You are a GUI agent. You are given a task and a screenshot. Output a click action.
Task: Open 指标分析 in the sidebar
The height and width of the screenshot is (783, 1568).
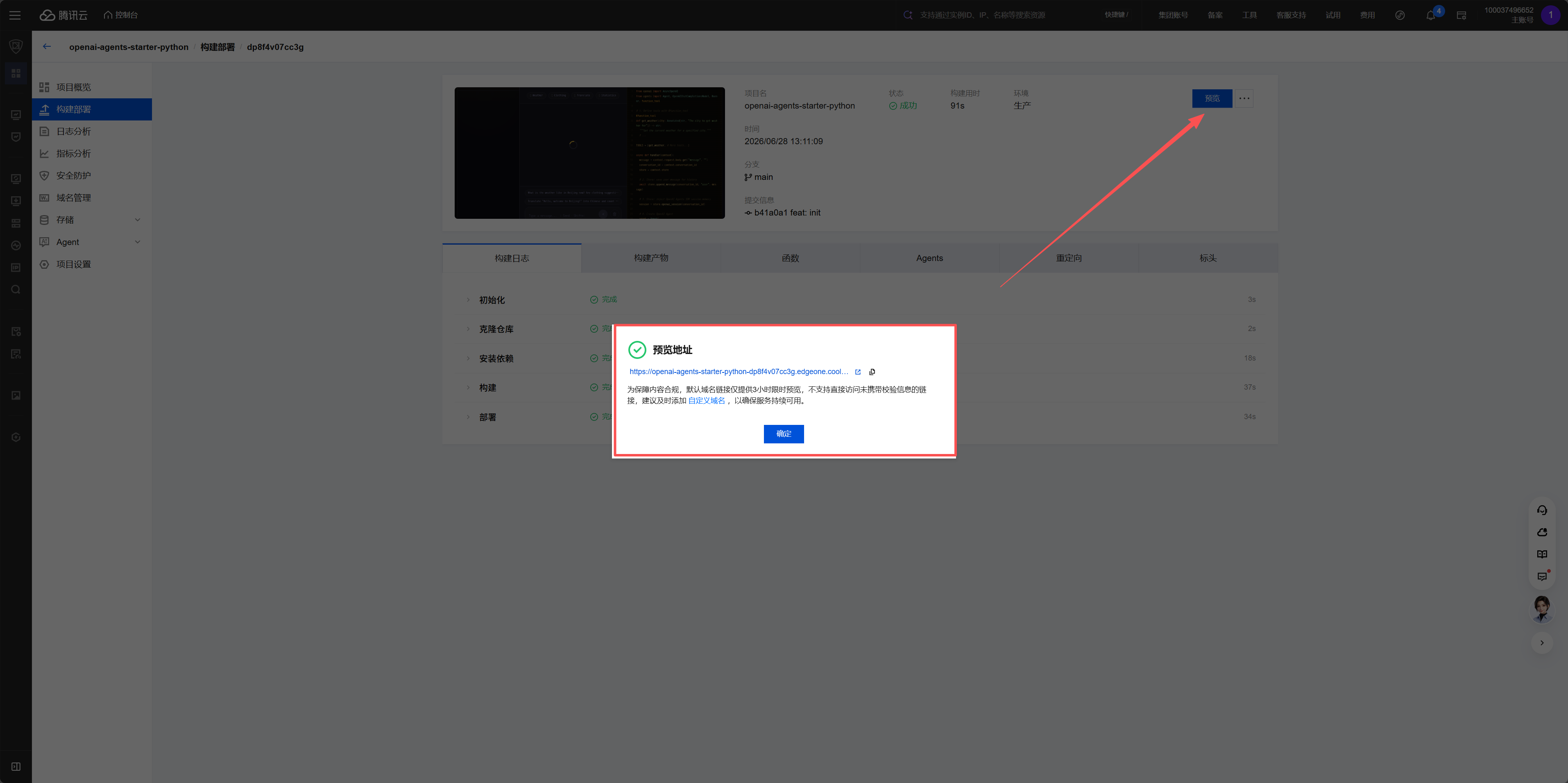pyautogui.click(x=92, y=153)
